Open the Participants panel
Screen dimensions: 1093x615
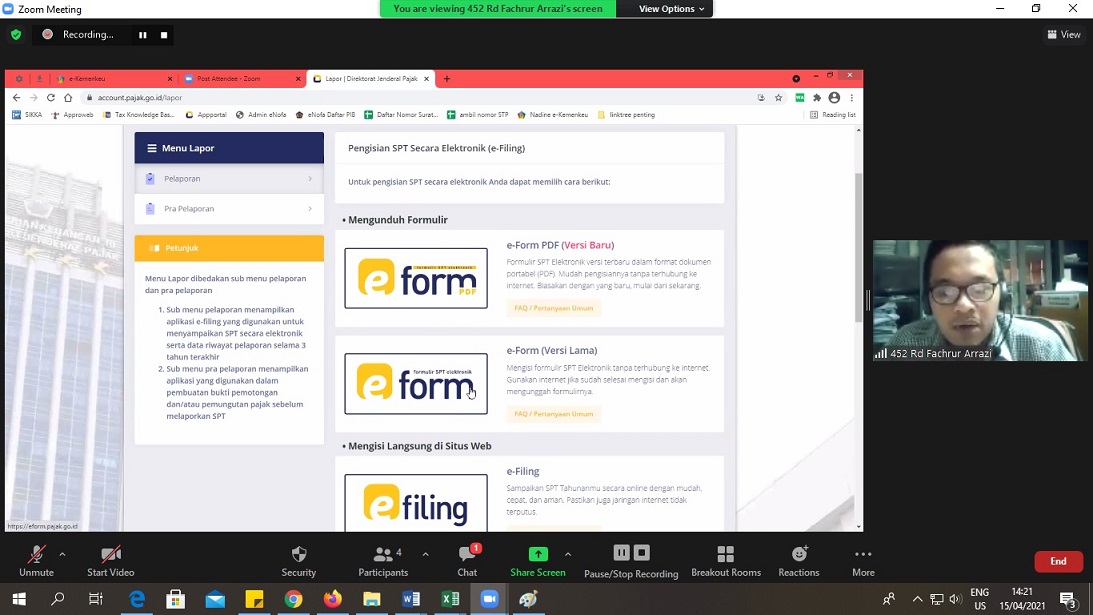382,555
